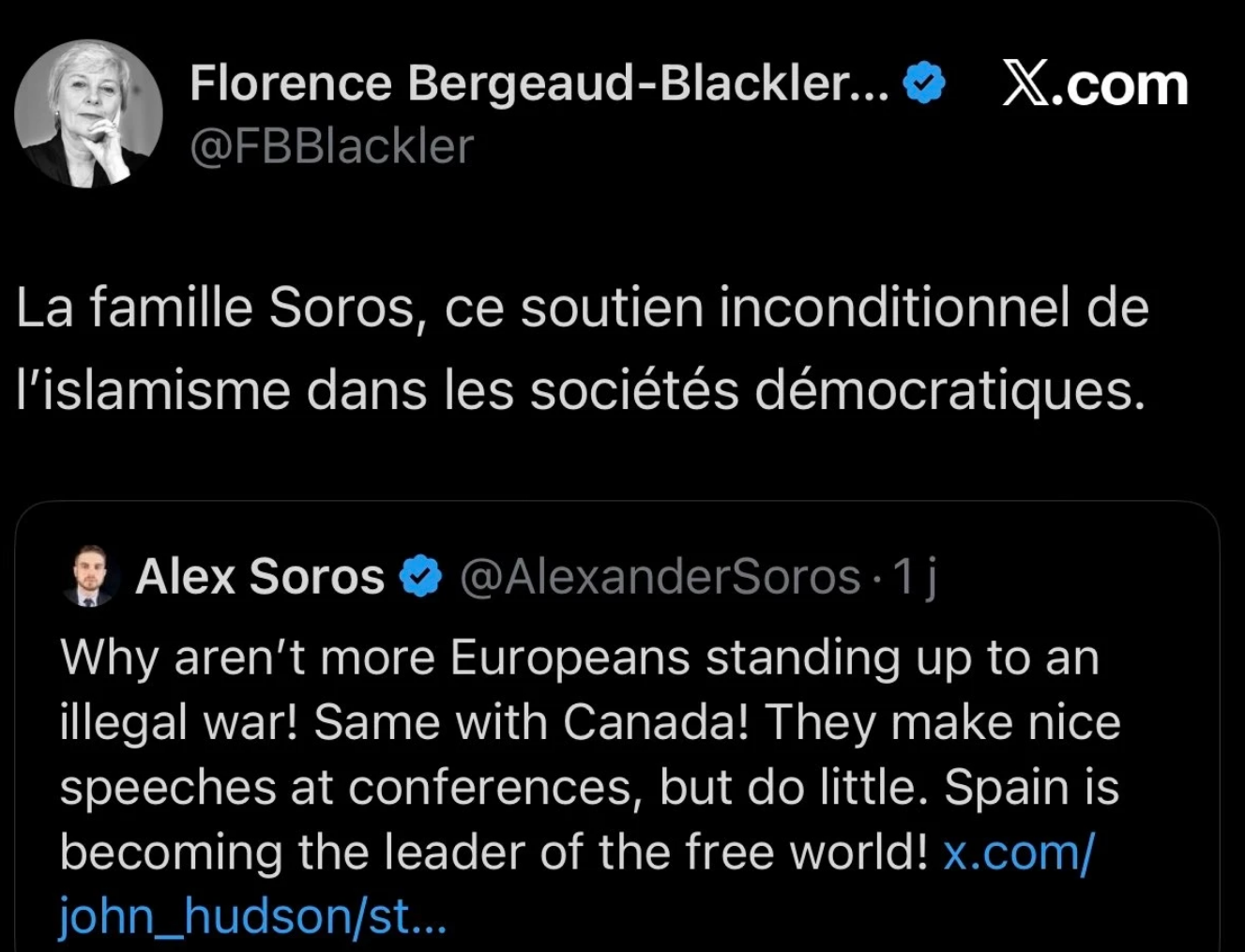Open the x.com/john_hudson link
This screenshot has width=1245, height=952.
[1018, 853]
